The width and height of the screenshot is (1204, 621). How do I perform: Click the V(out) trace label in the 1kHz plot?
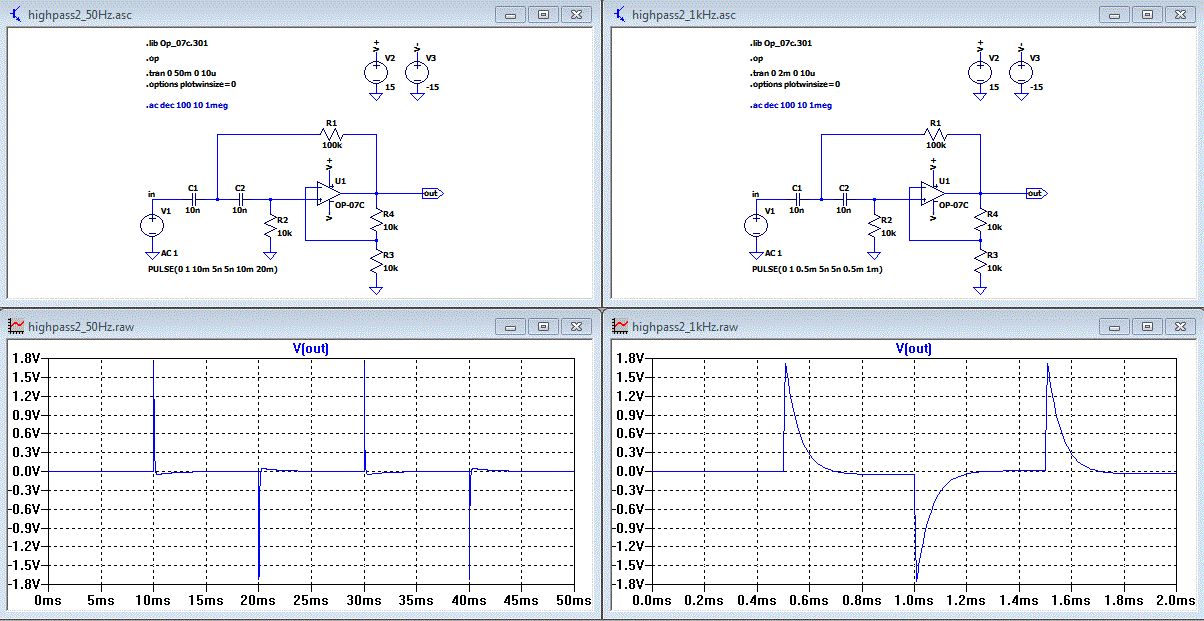click(x=913, y=348)
